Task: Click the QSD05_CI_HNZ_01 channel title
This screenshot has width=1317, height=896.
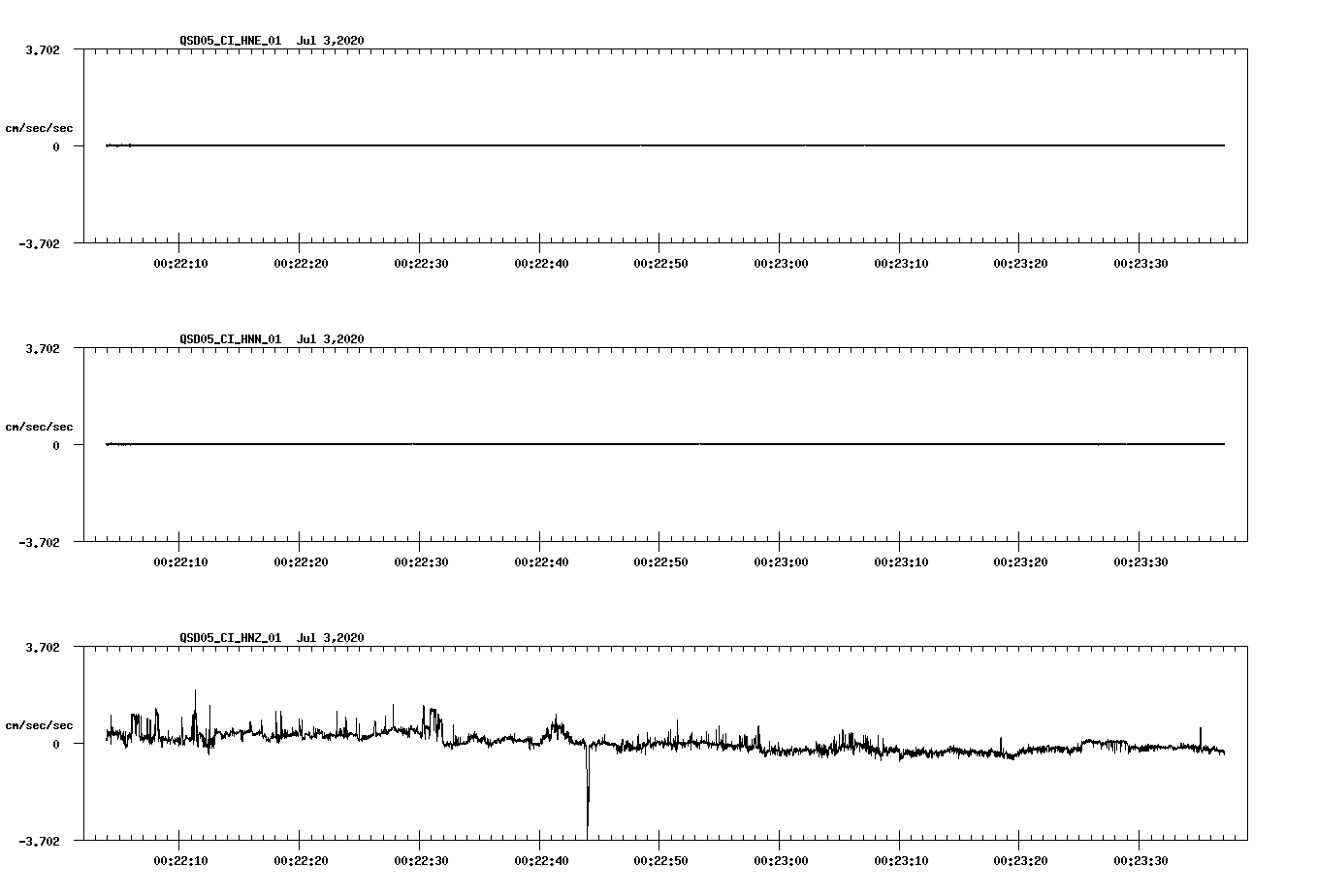Action: [x=231, y=638]
